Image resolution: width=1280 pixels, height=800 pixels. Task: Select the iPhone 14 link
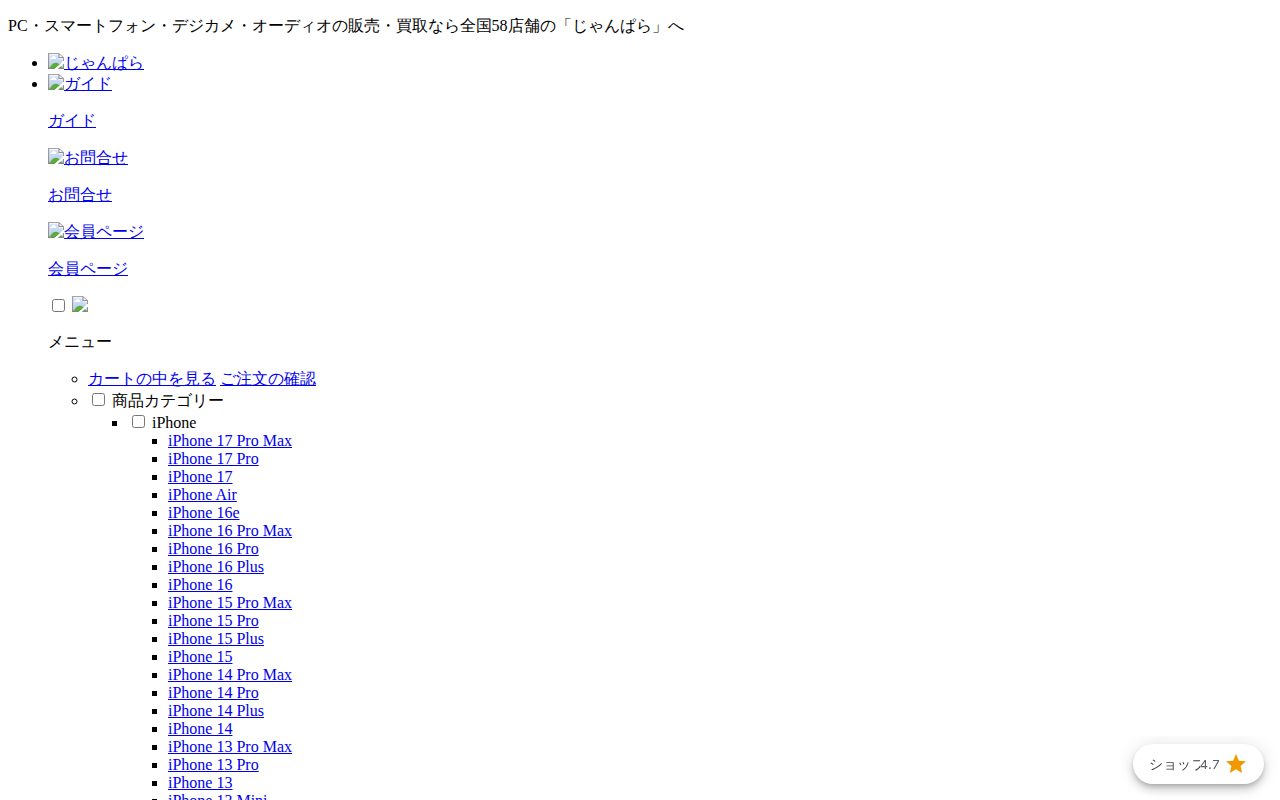[x=200, y=729]
